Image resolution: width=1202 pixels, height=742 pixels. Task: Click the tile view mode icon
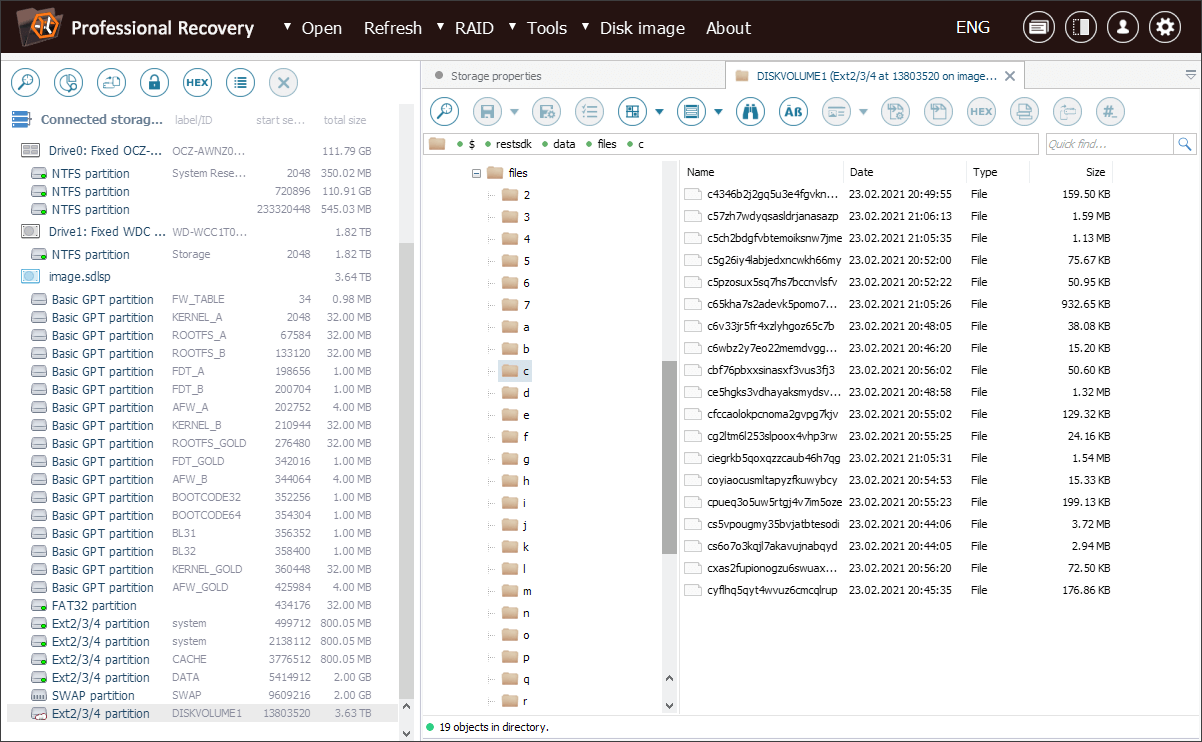[x=633, y=111]
